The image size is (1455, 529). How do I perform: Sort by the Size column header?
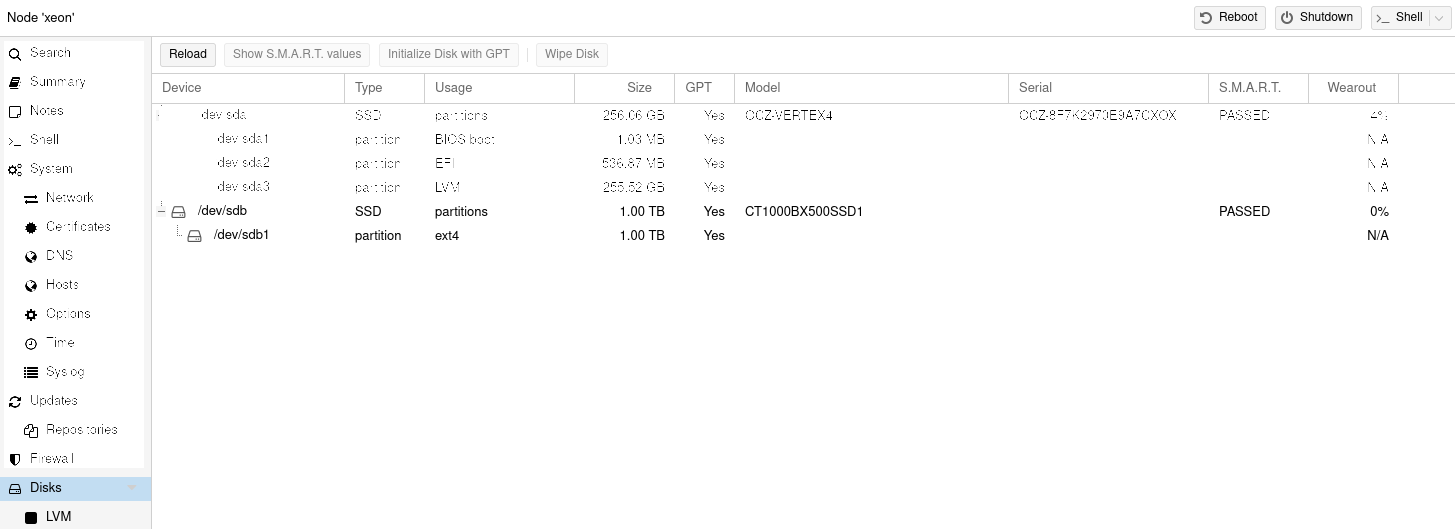coord(625,88)
